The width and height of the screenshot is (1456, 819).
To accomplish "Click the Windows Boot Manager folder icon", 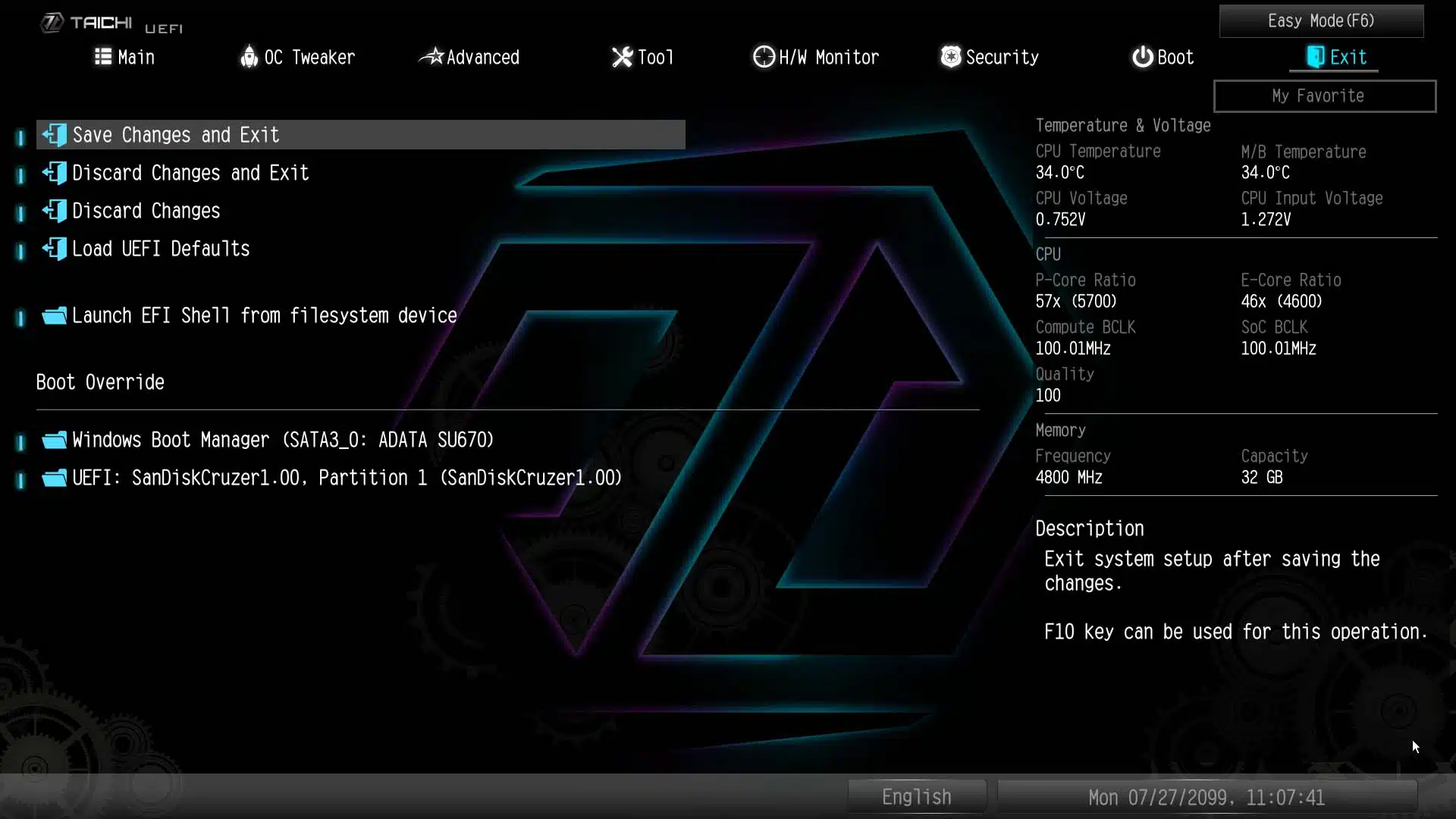I will click(54, 440).
